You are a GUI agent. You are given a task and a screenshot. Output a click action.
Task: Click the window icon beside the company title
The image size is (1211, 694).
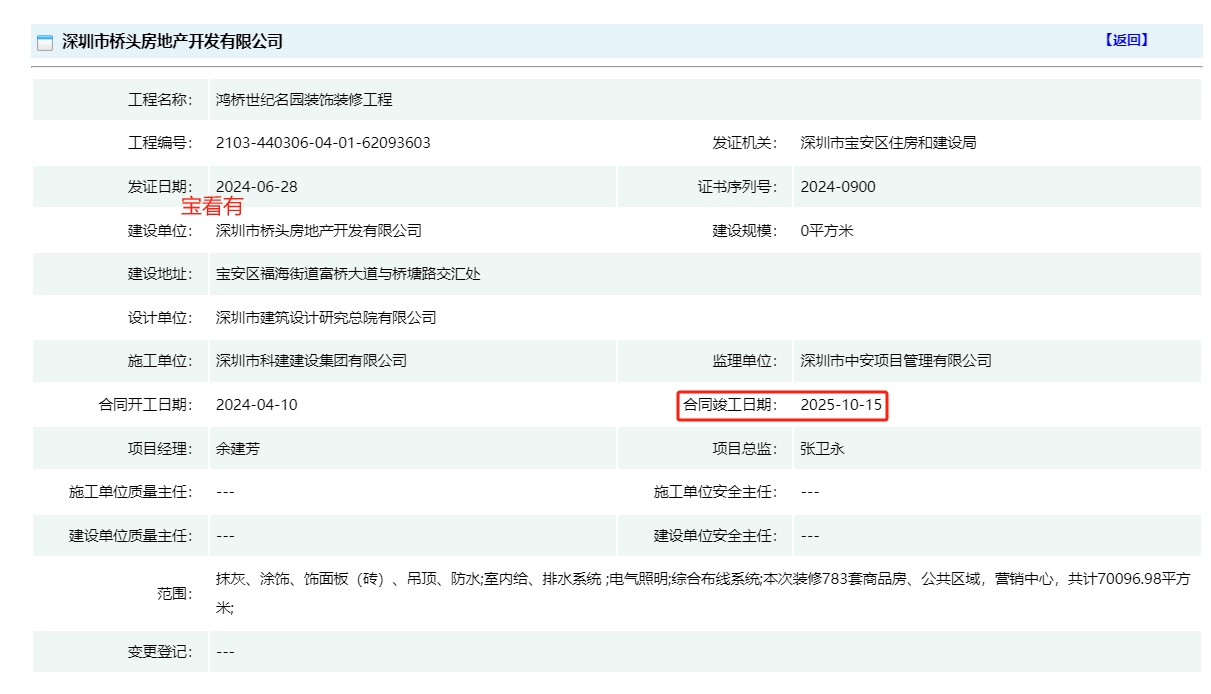click(x=44, y=42)
